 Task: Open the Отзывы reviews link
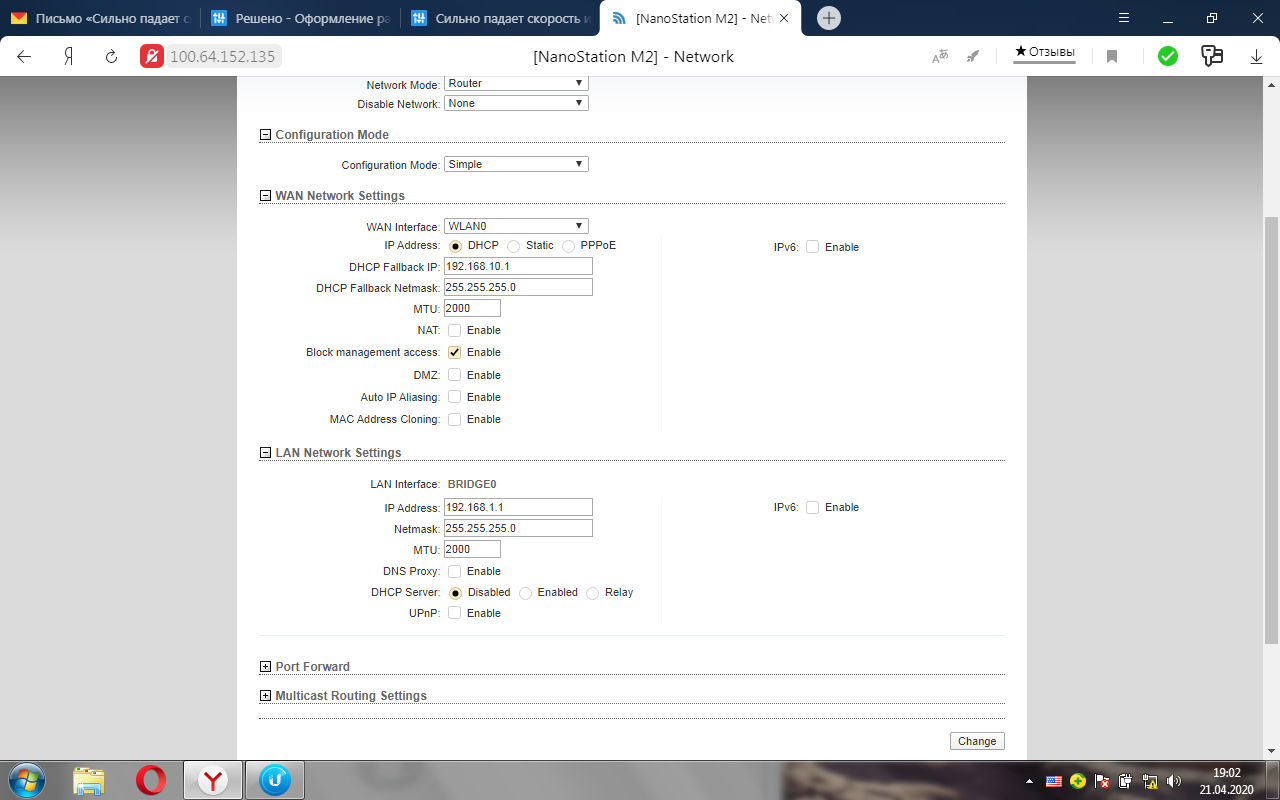1045,52
